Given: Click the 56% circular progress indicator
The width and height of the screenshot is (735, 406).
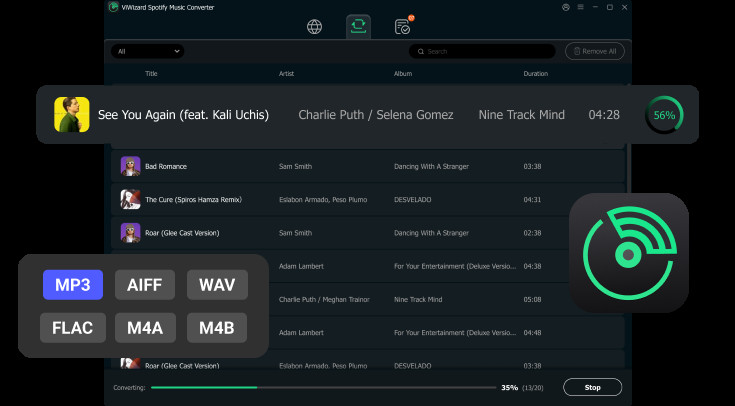Looking at the screenshot, I should tap(664, 115).
